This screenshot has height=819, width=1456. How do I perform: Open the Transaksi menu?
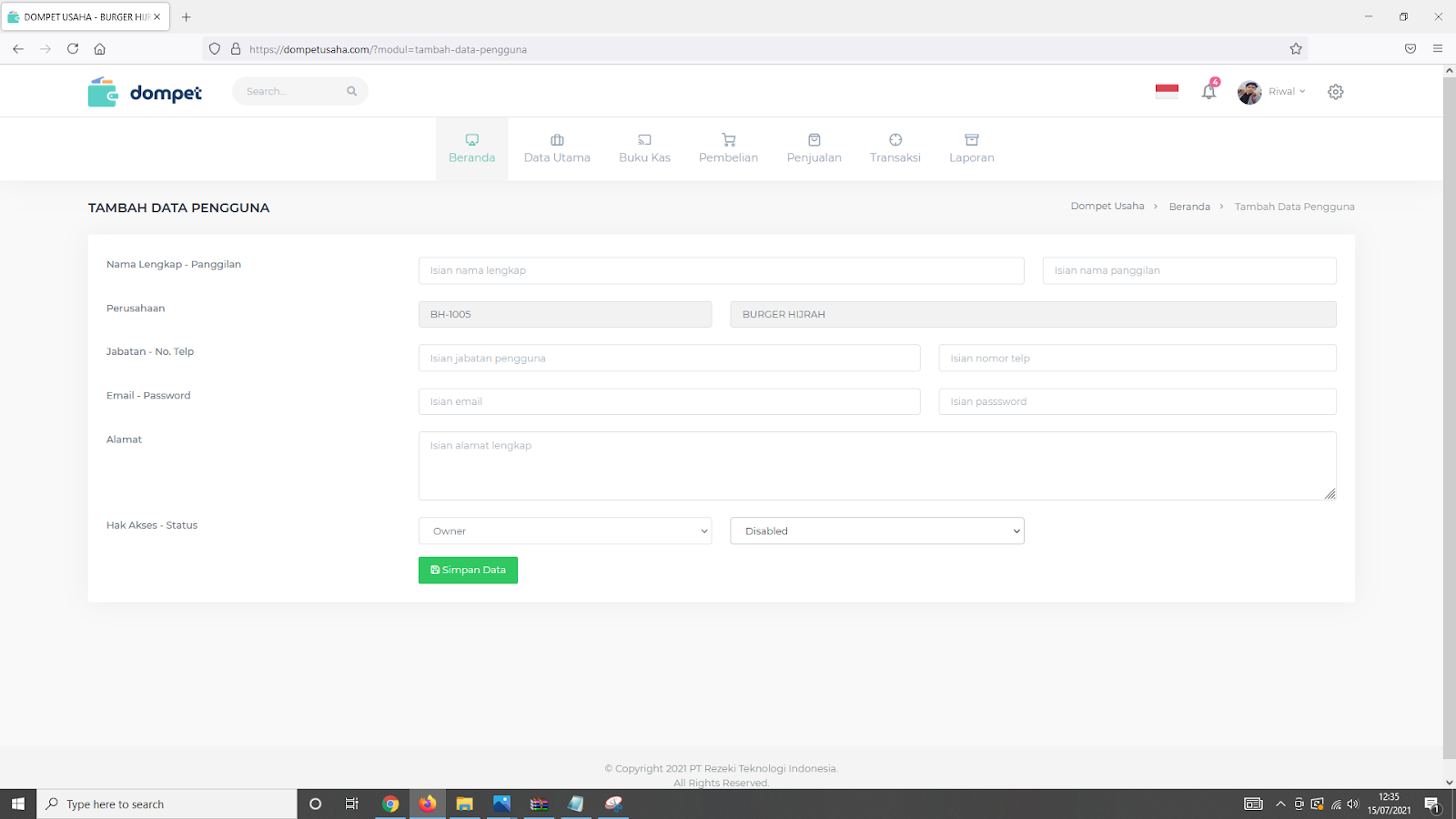click(x=895, y=149)
